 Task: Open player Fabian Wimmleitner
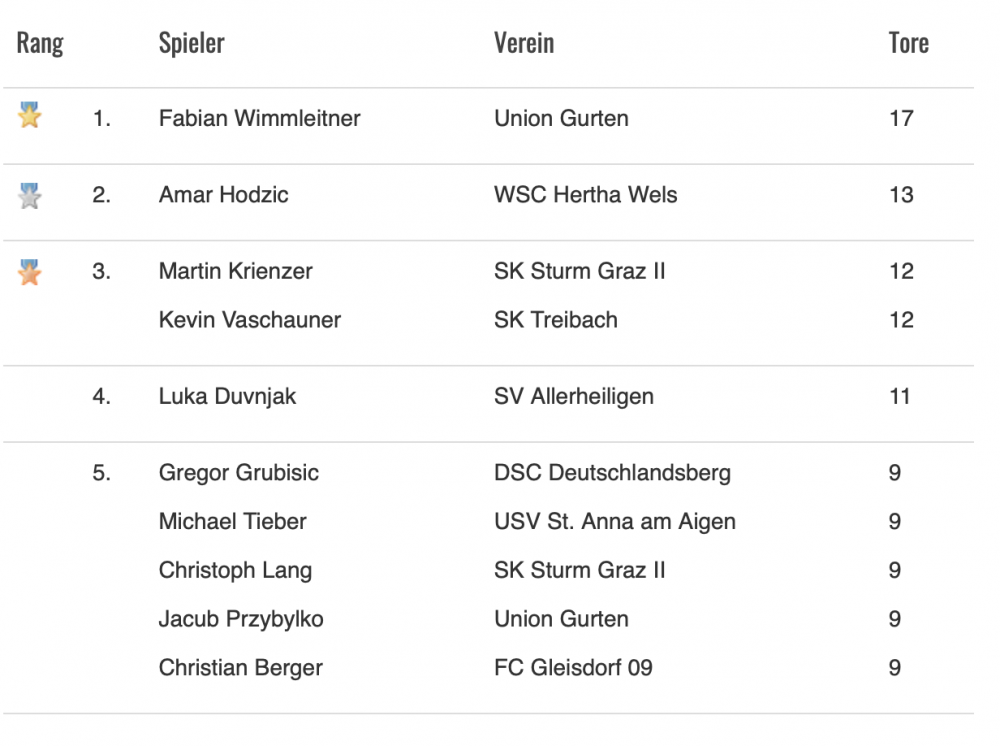click(x=260, y=119)
